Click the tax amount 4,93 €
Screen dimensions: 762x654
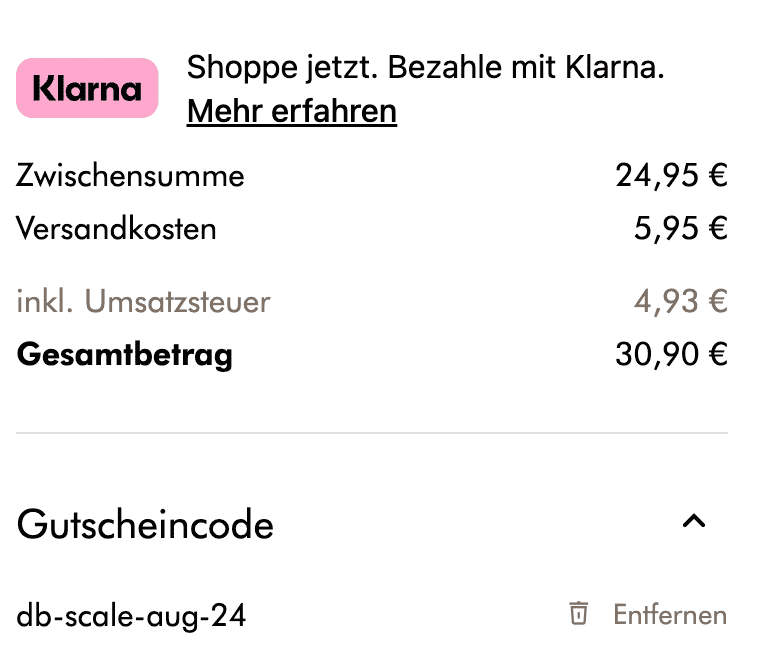coord(681,301)
